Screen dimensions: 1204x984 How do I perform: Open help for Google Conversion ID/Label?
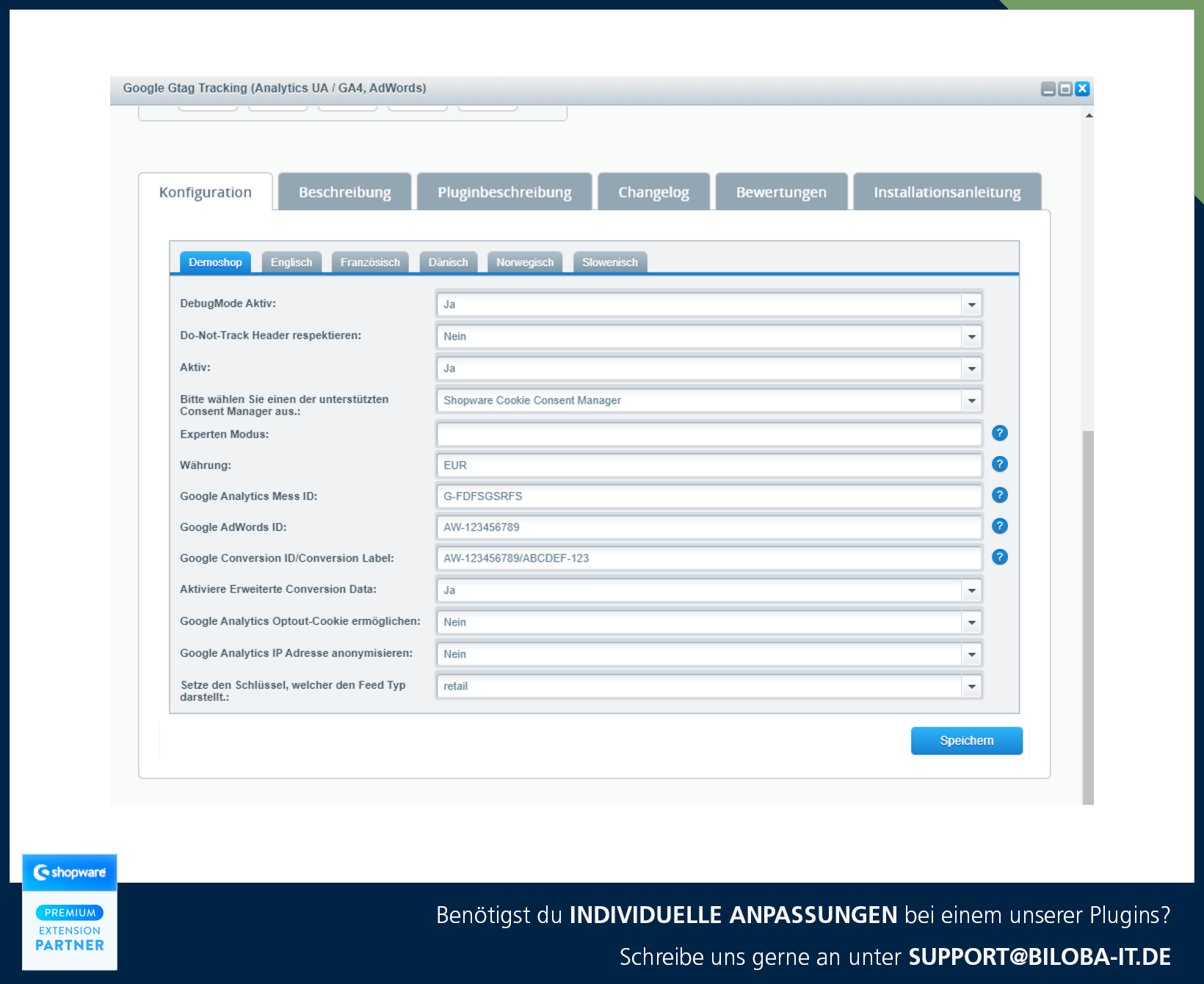[999, 557]
